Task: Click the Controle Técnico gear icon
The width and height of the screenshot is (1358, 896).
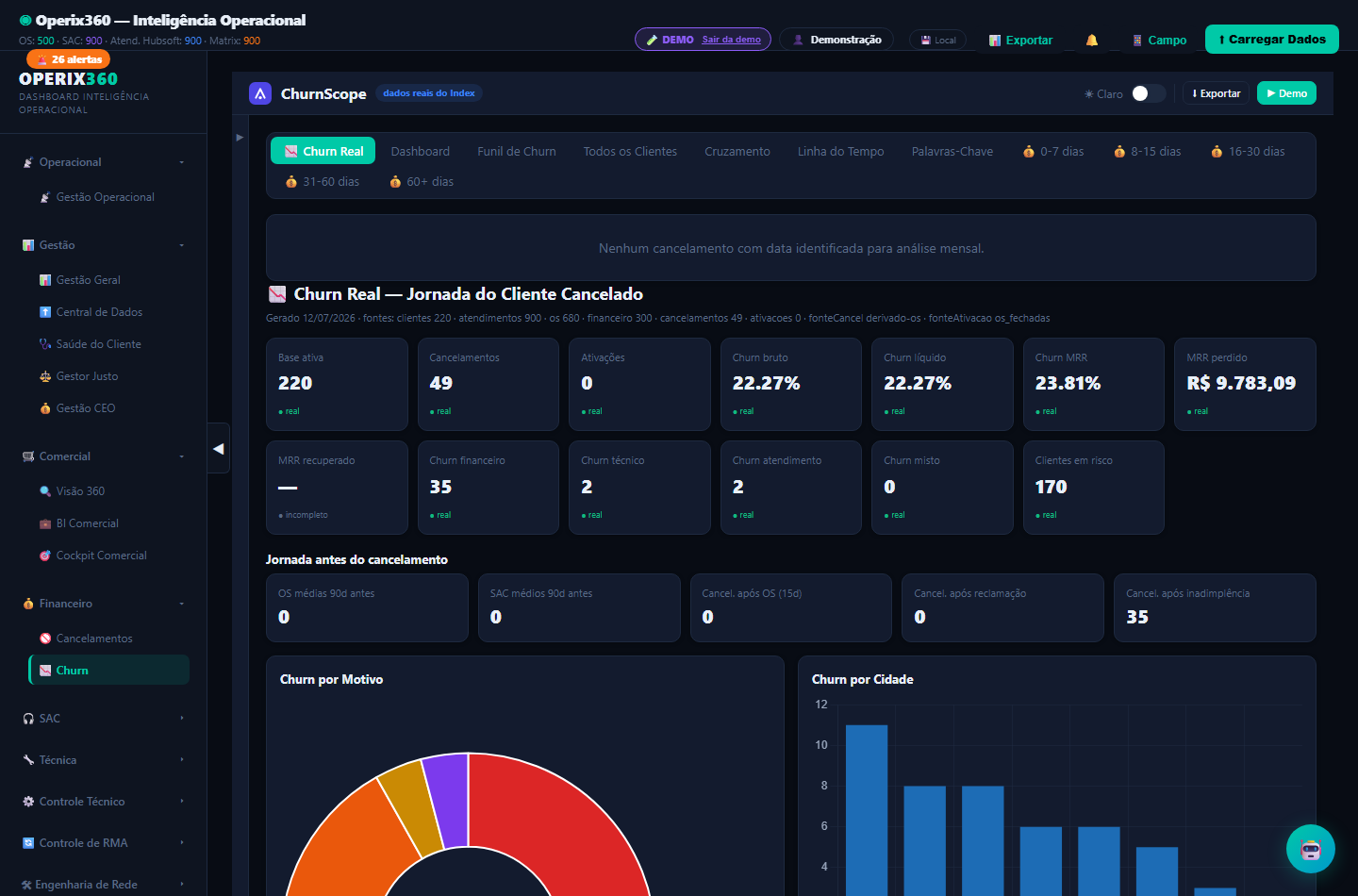Action: click(28, 802)
